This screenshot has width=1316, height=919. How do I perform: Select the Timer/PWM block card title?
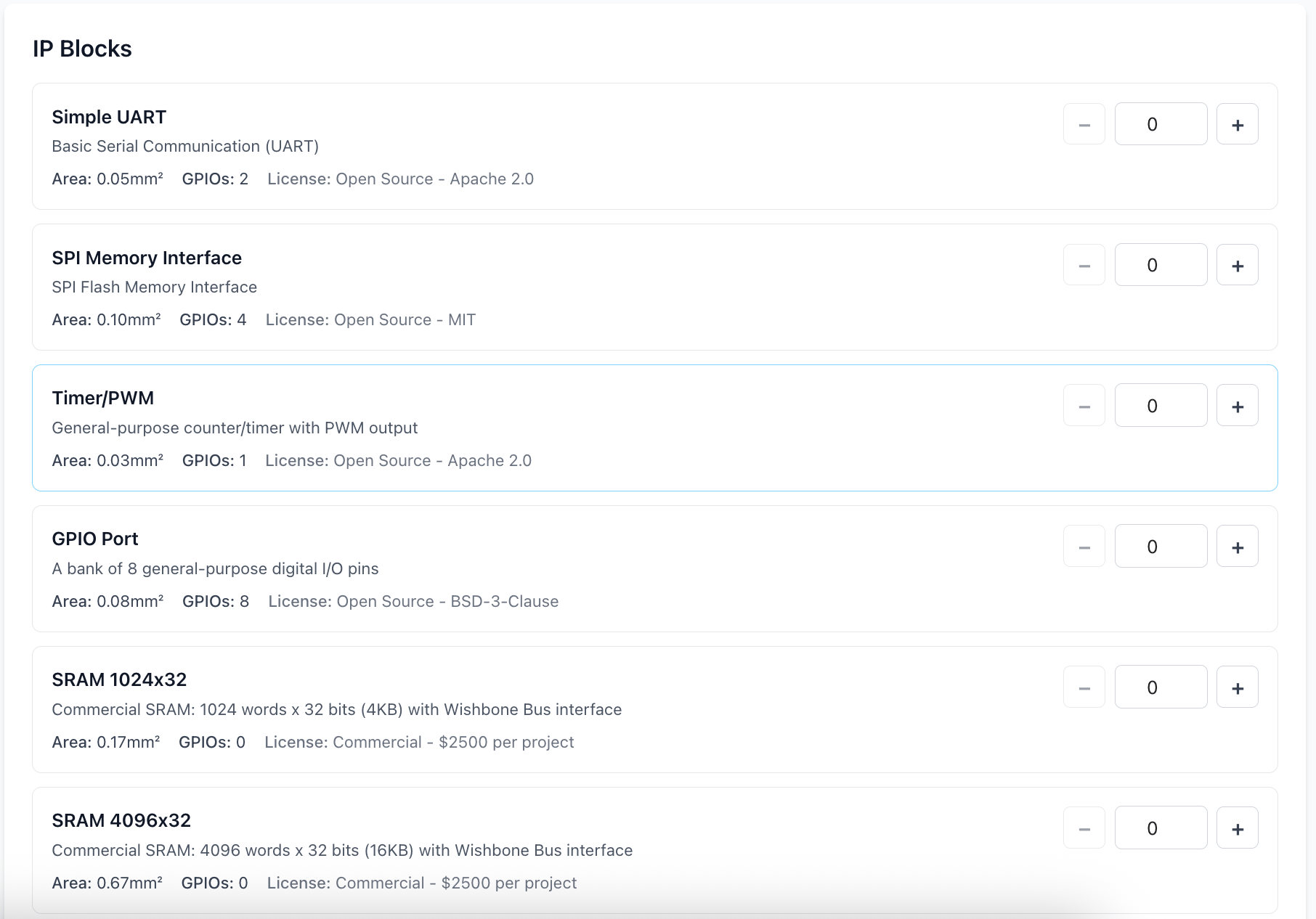coord(103,399)
